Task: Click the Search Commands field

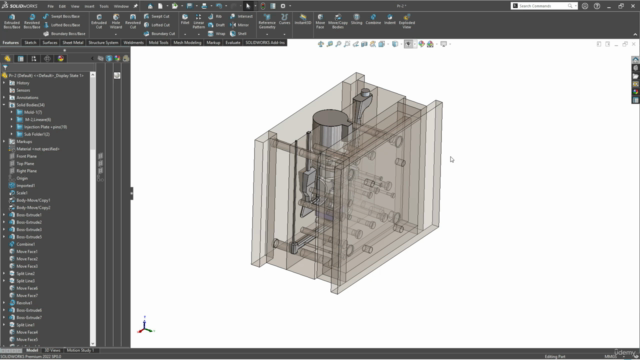Action: tap(543, 6)
